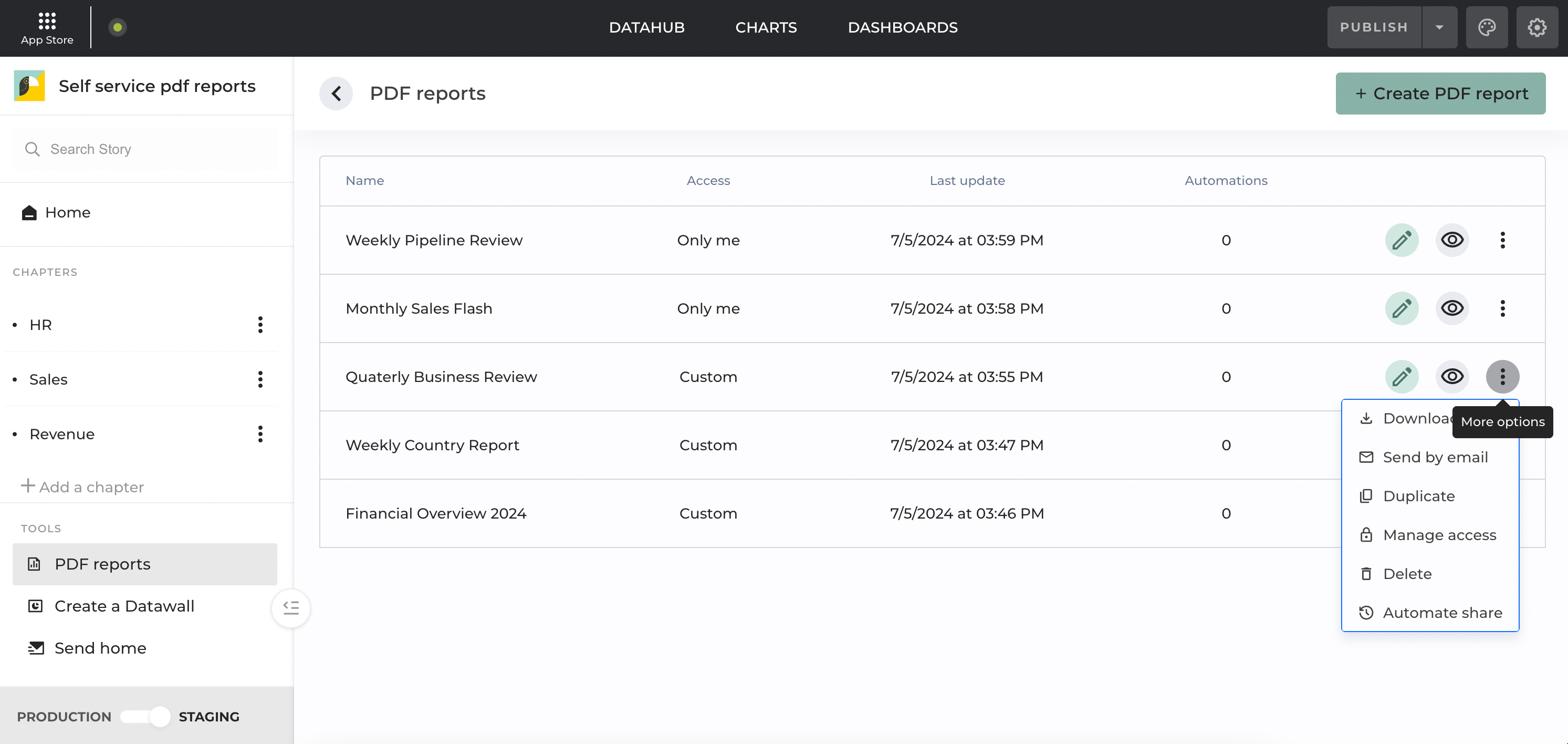Choose Automate share menu option
This screenshot has height=744, width=1568.
tap(1441, 613)
